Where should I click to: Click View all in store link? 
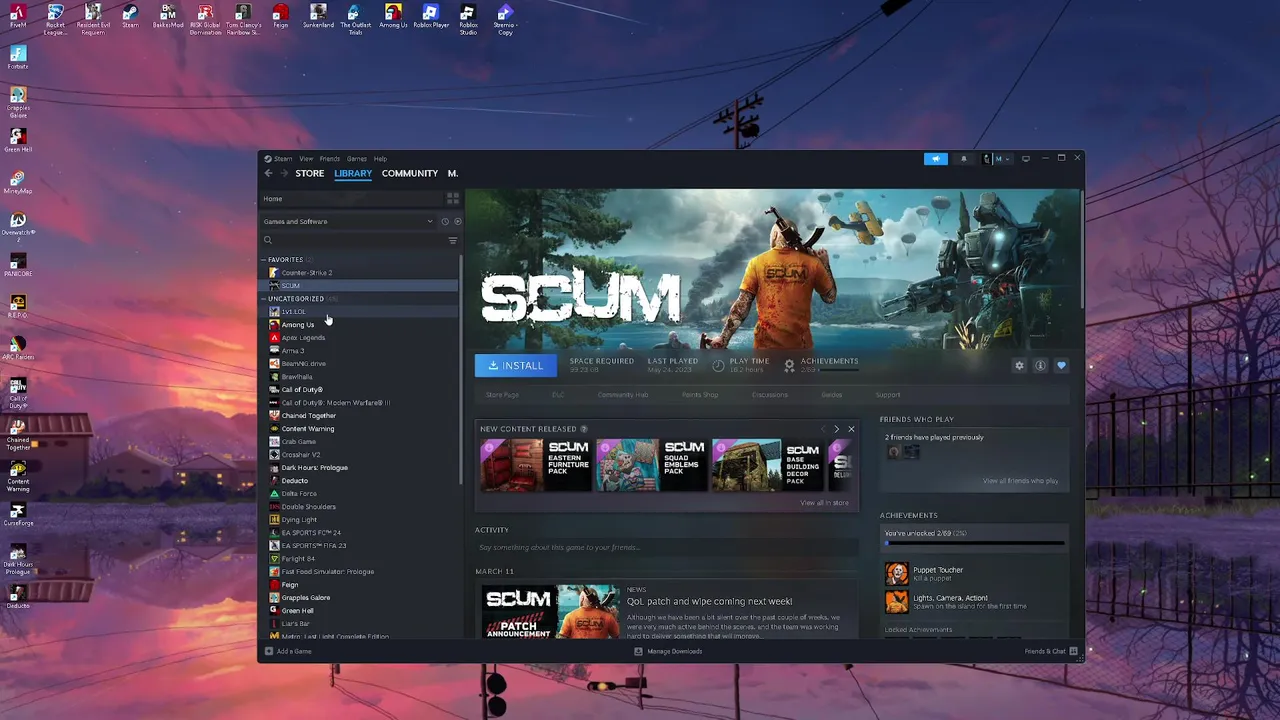click(x=824, y=503)
